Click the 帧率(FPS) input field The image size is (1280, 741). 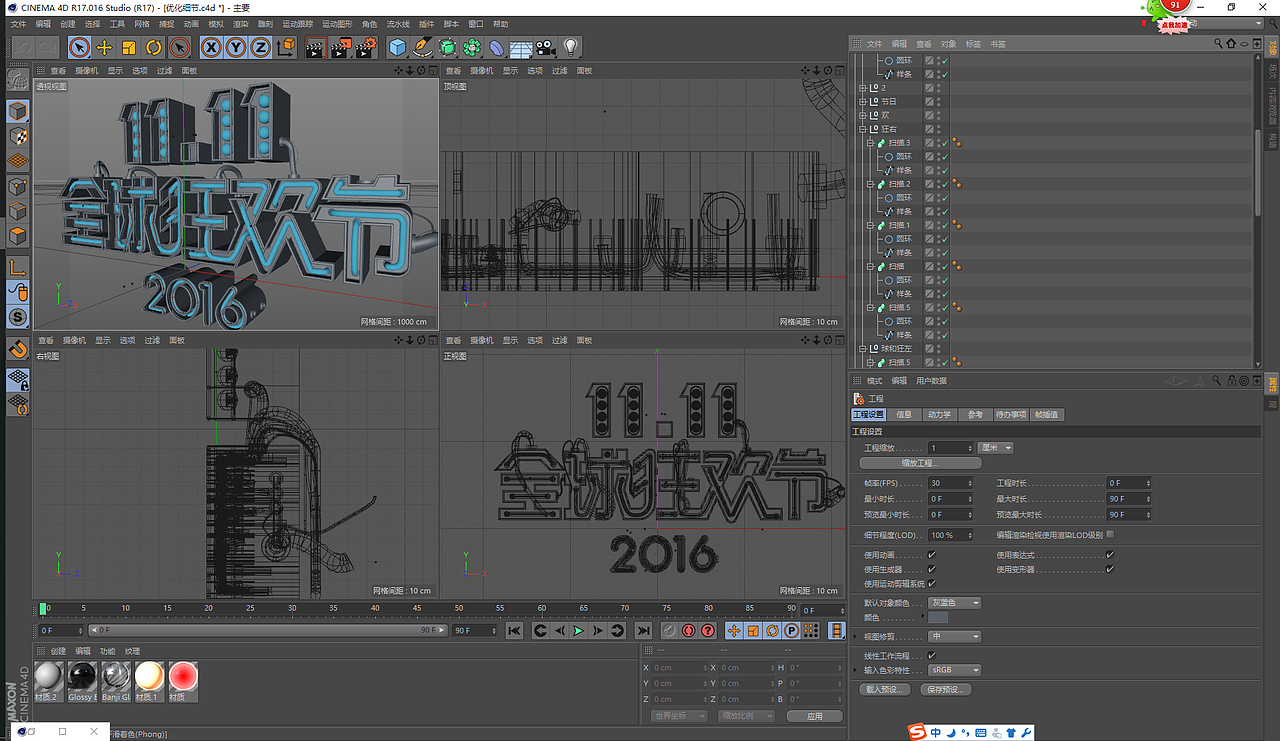click(x=951, y=483)
